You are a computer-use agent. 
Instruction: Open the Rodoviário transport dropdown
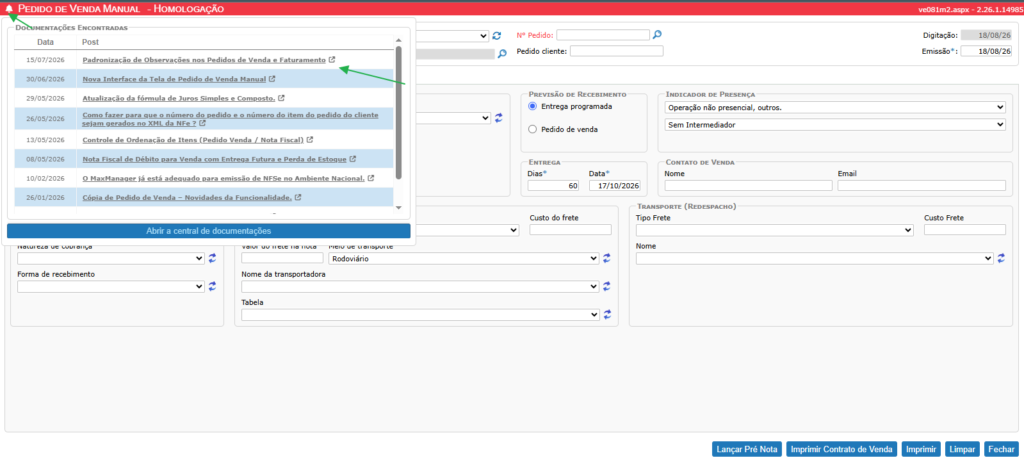click(463, 259)
